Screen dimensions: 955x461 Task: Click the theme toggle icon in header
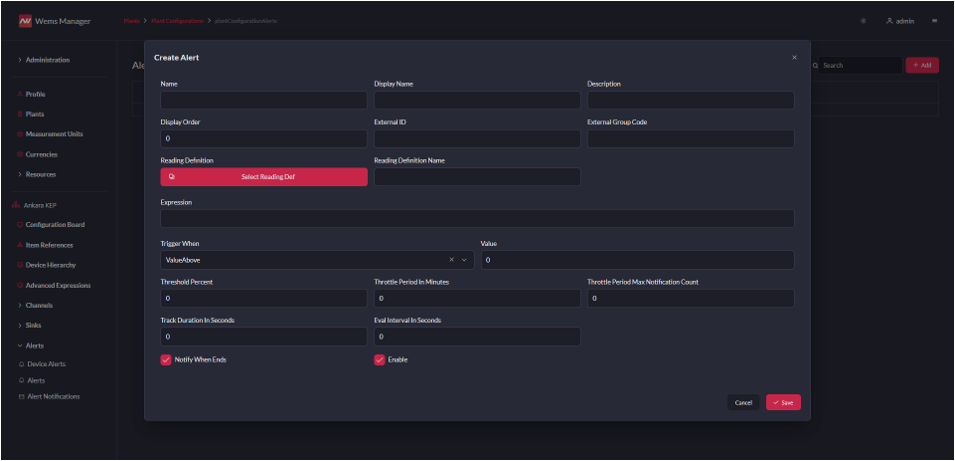click(863, 21)
